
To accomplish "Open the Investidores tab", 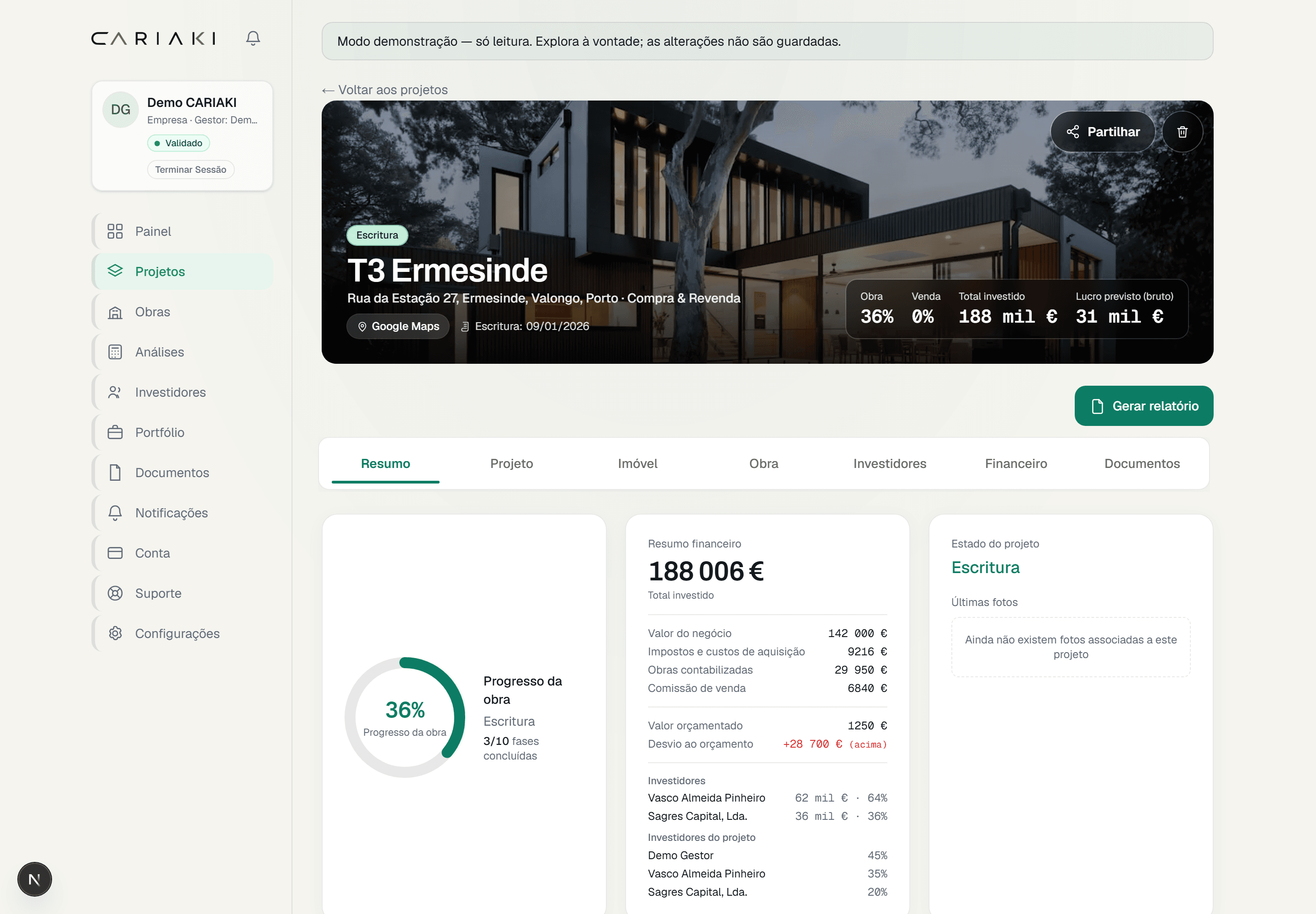I will coord(889,463).
